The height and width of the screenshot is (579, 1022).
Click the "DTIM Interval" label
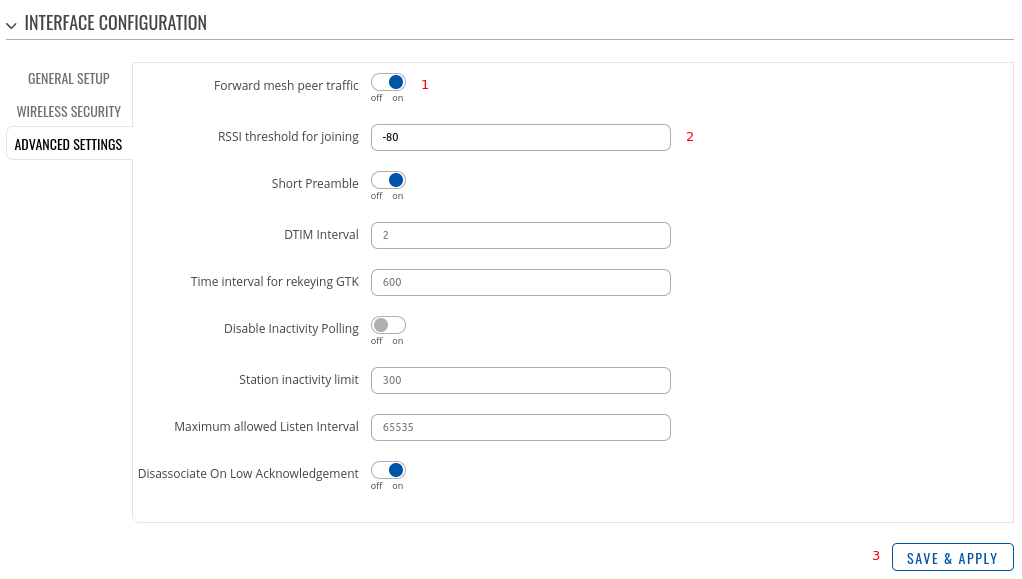321,234
